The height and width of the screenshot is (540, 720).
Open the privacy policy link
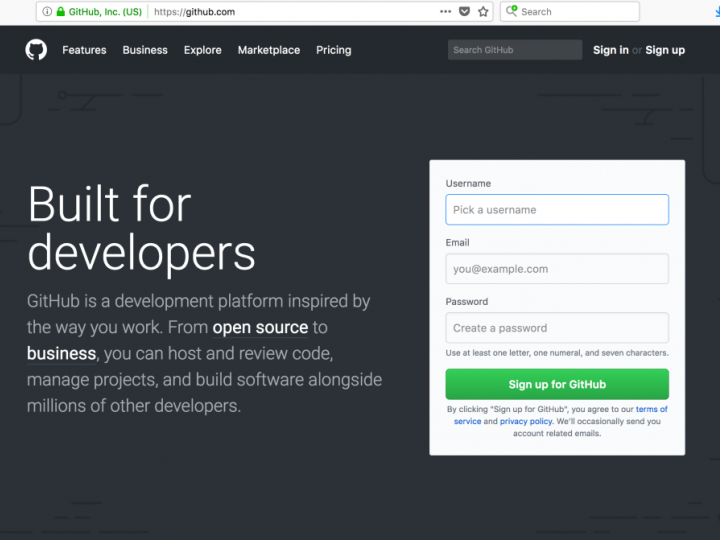click(x=526, y=421)
